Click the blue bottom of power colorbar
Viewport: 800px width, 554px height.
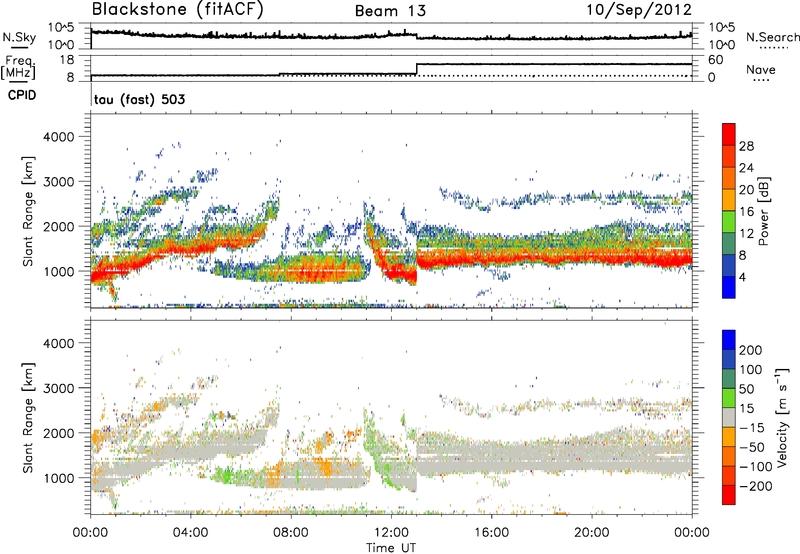tap(729, 289)
